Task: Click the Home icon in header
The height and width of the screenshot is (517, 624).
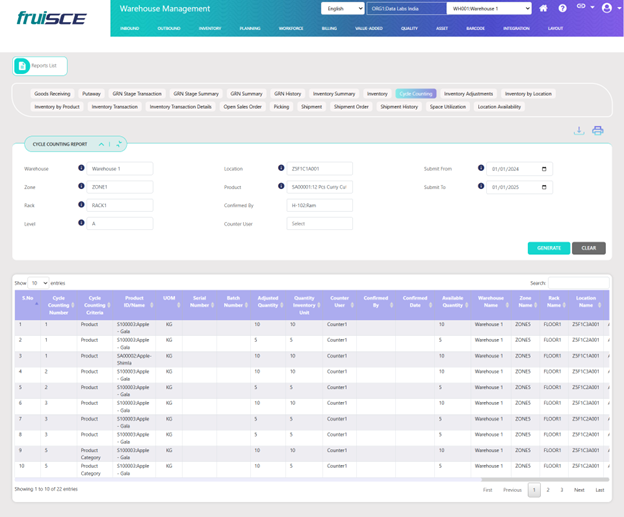Action: (x=543, y=8)
